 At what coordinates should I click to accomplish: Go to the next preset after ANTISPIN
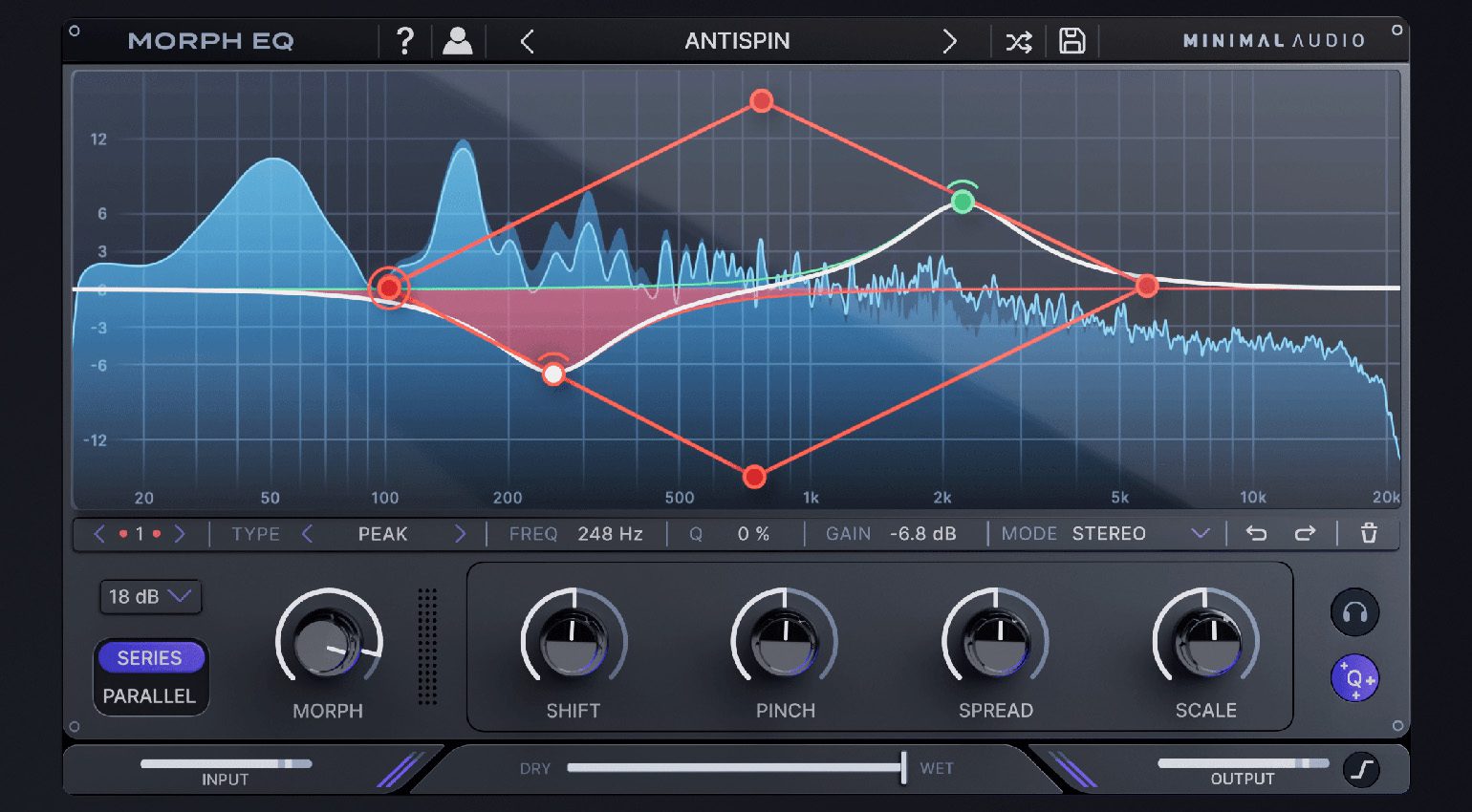[x=949, y=40]
